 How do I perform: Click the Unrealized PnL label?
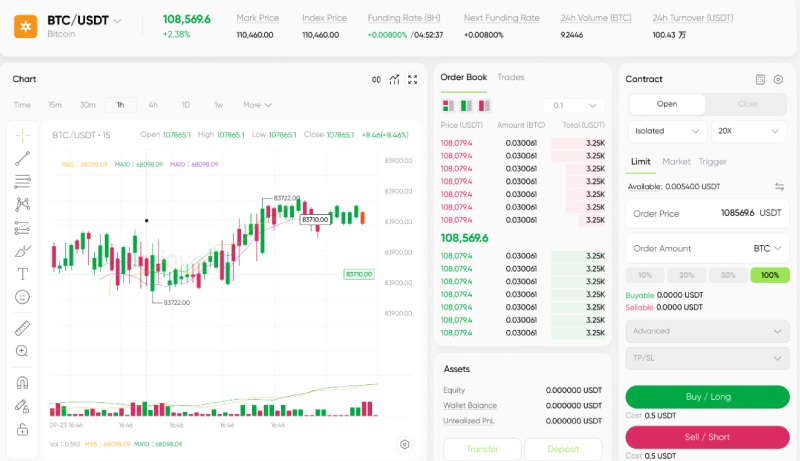click(468, 421)
